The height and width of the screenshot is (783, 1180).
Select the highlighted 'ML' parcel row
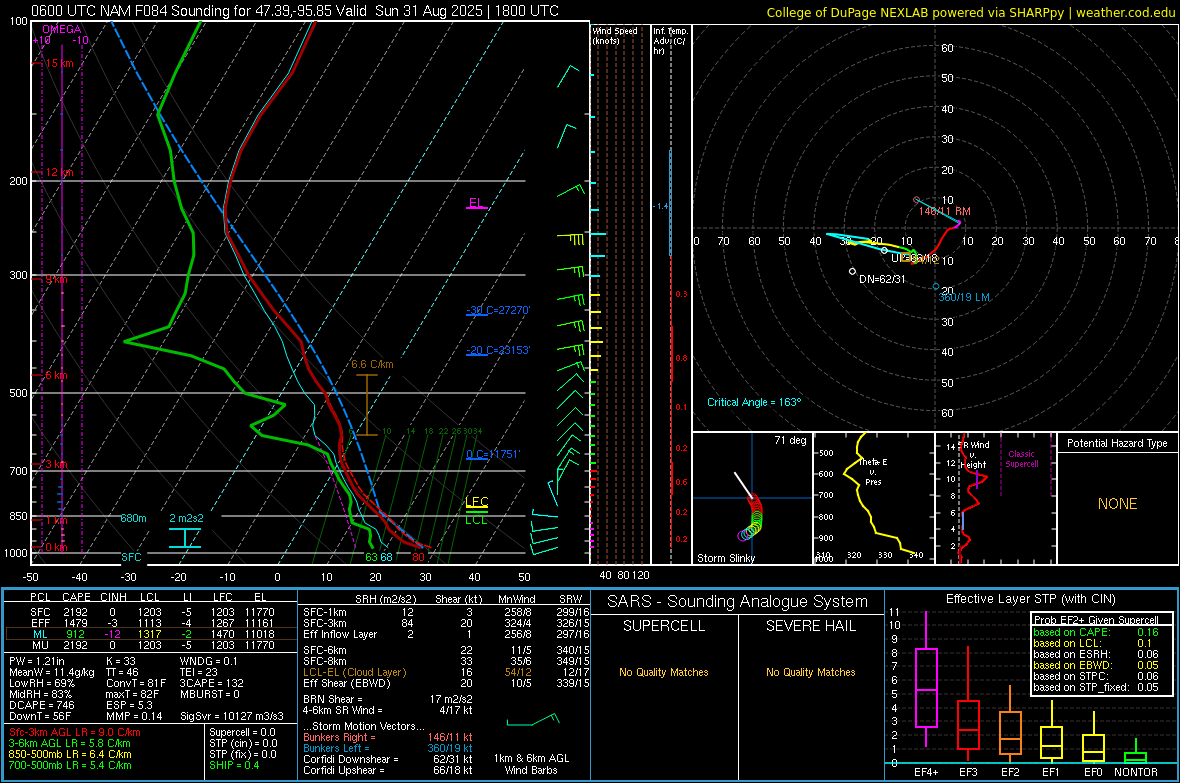pyautogui.click(x=151, y=634)
